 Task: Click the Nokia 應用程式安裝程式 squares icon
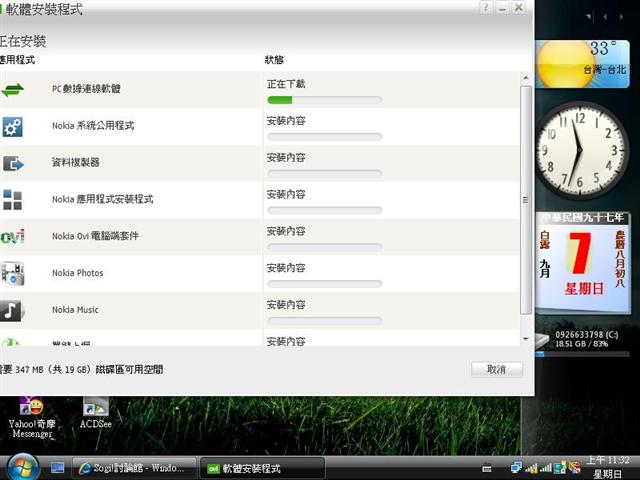point(12,200)
